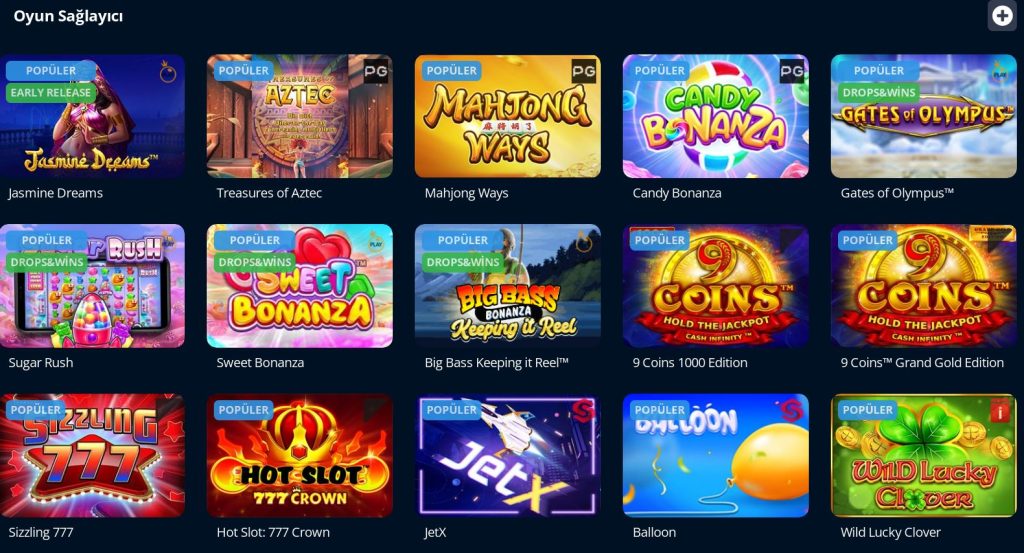The height and width of the screenshot is (553, 1024).
Task: Click the Popüler badge on Mahjong Ways
Action: click(451, 71)
